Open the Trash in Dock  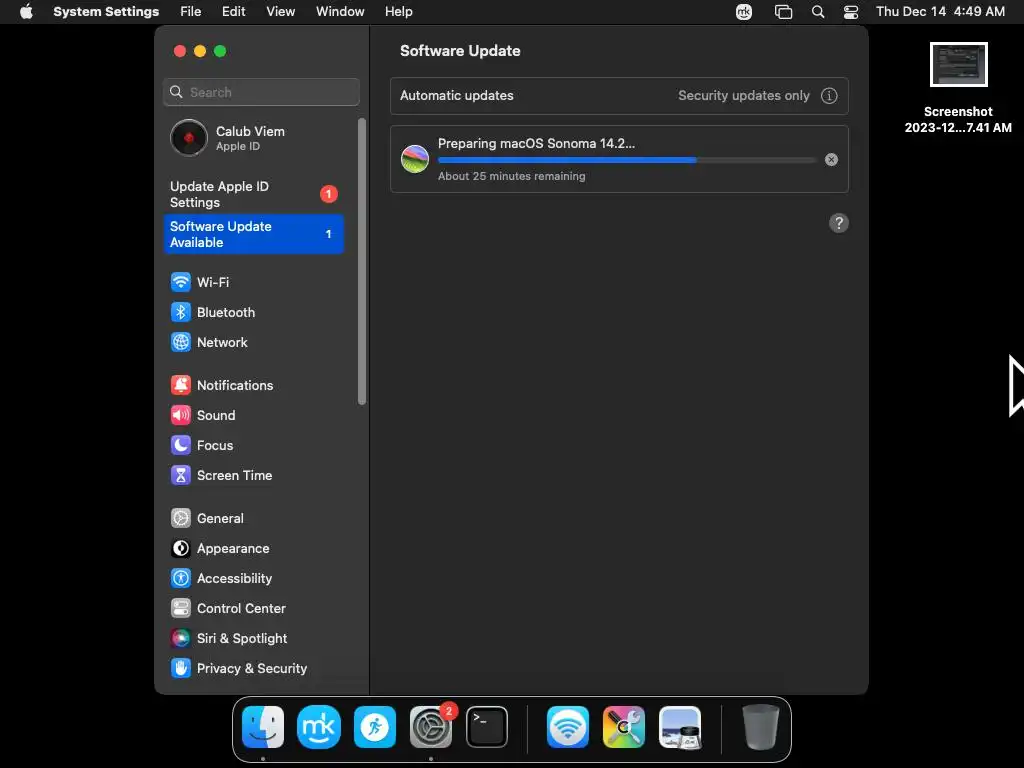pos(761,727)
